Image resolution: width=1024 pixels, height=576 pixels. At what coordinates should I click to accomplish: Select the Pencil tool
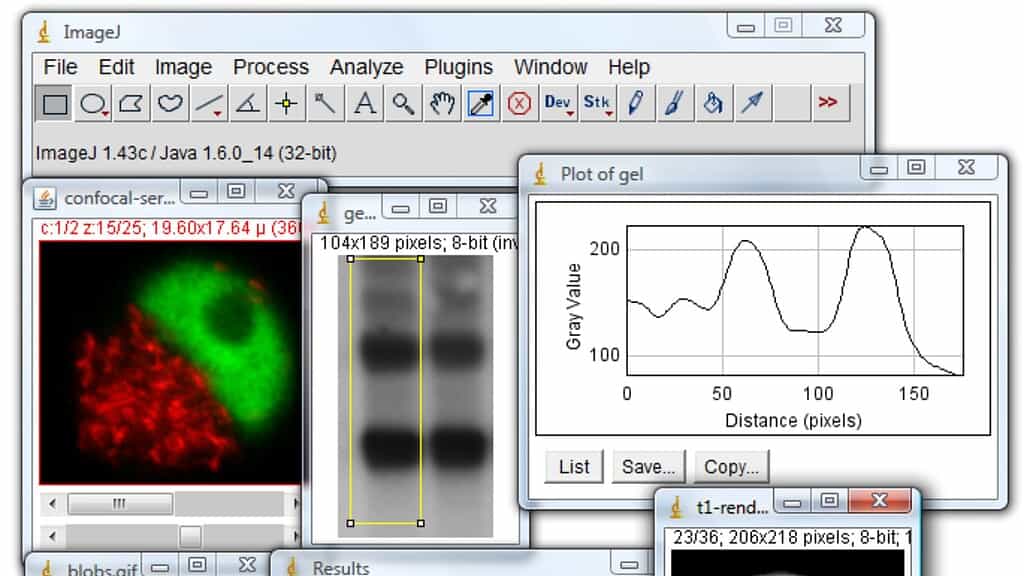pos(635,104)
